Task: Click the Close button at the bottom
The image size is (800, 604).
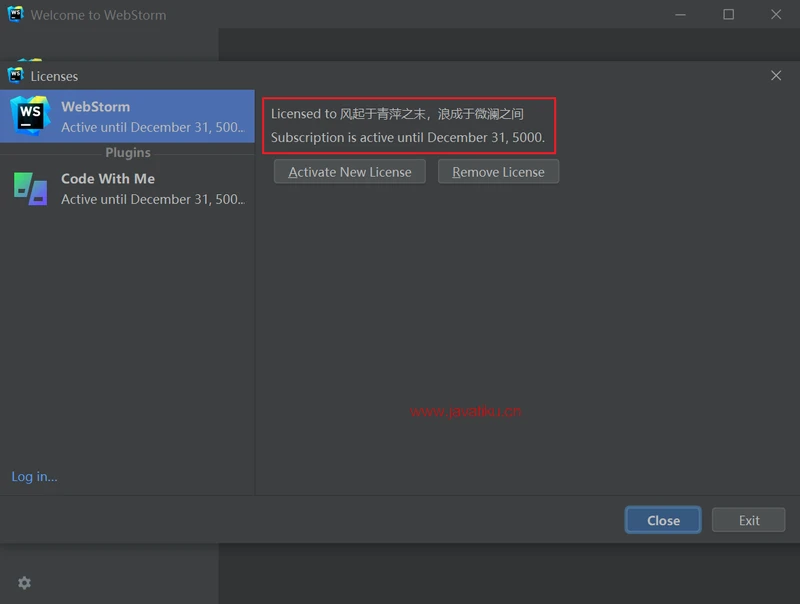Action: pos(663,520)
